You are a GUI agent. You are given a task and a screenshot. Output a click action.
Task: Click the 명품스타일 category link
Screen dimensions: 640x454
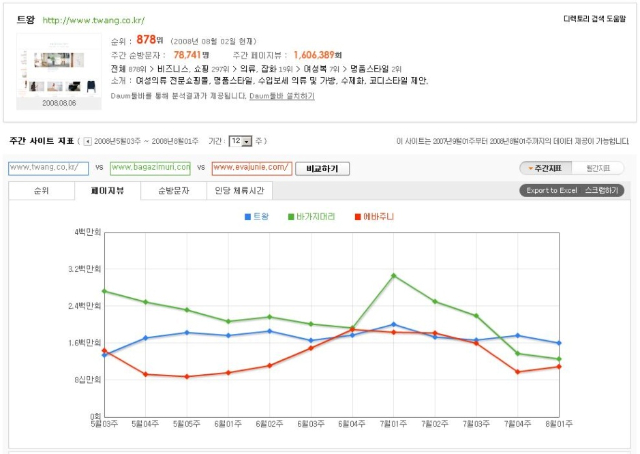[369, 69]
